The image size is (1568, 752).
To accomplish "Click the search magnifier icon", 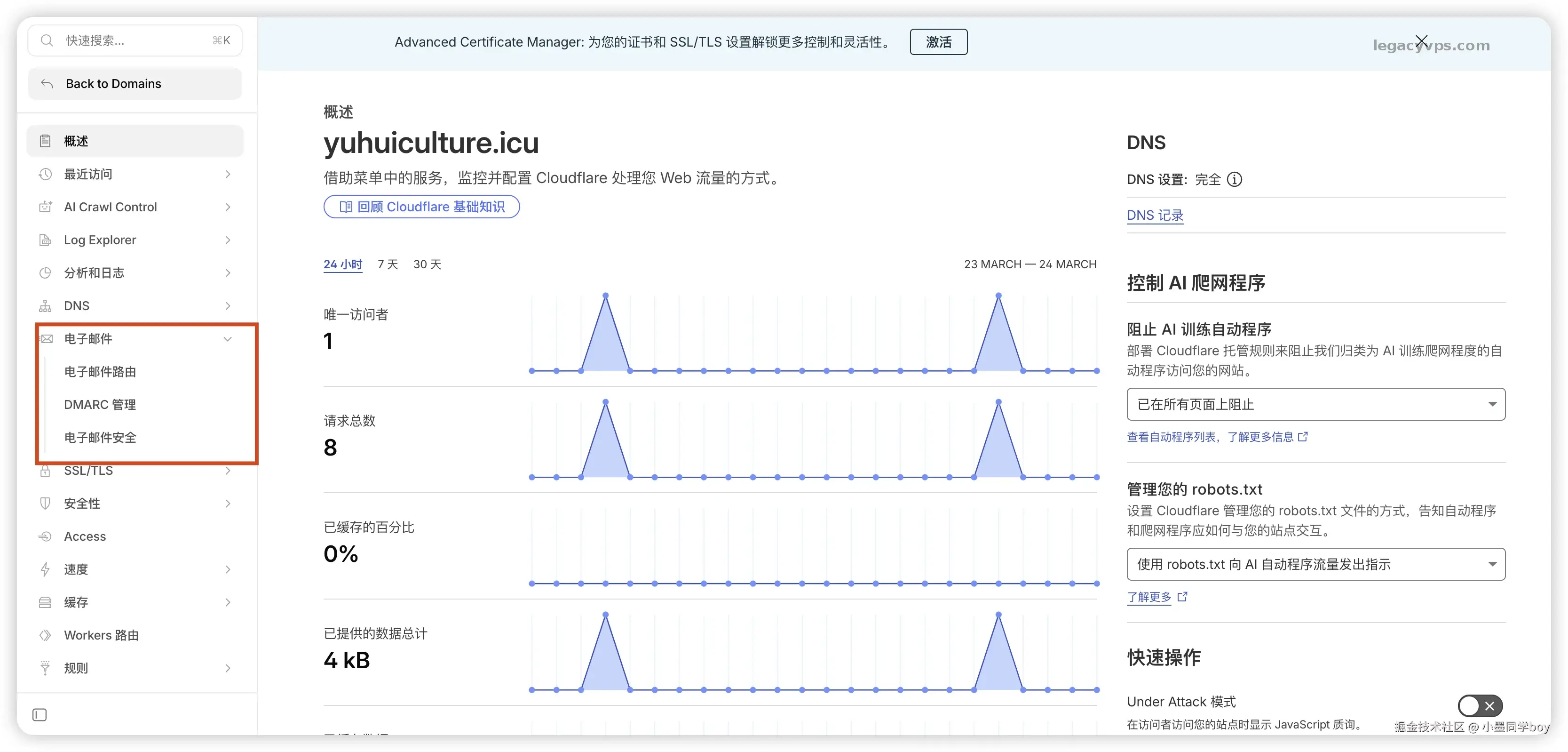I will [x=47, y=40].
